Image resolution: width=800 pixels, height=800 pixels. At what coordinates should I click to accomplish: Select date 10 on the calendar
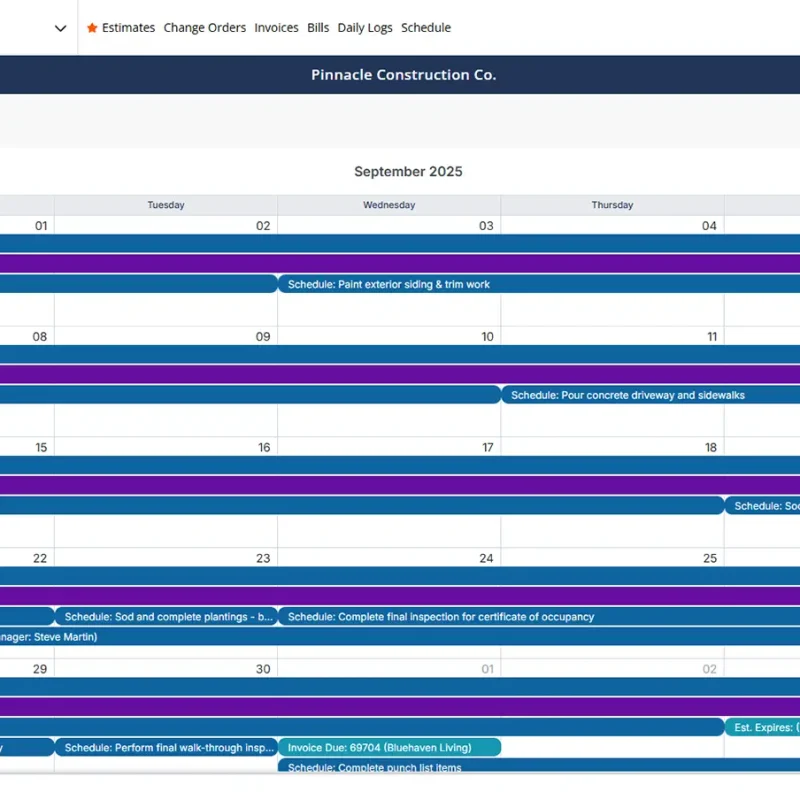click(x=487, y=336)
